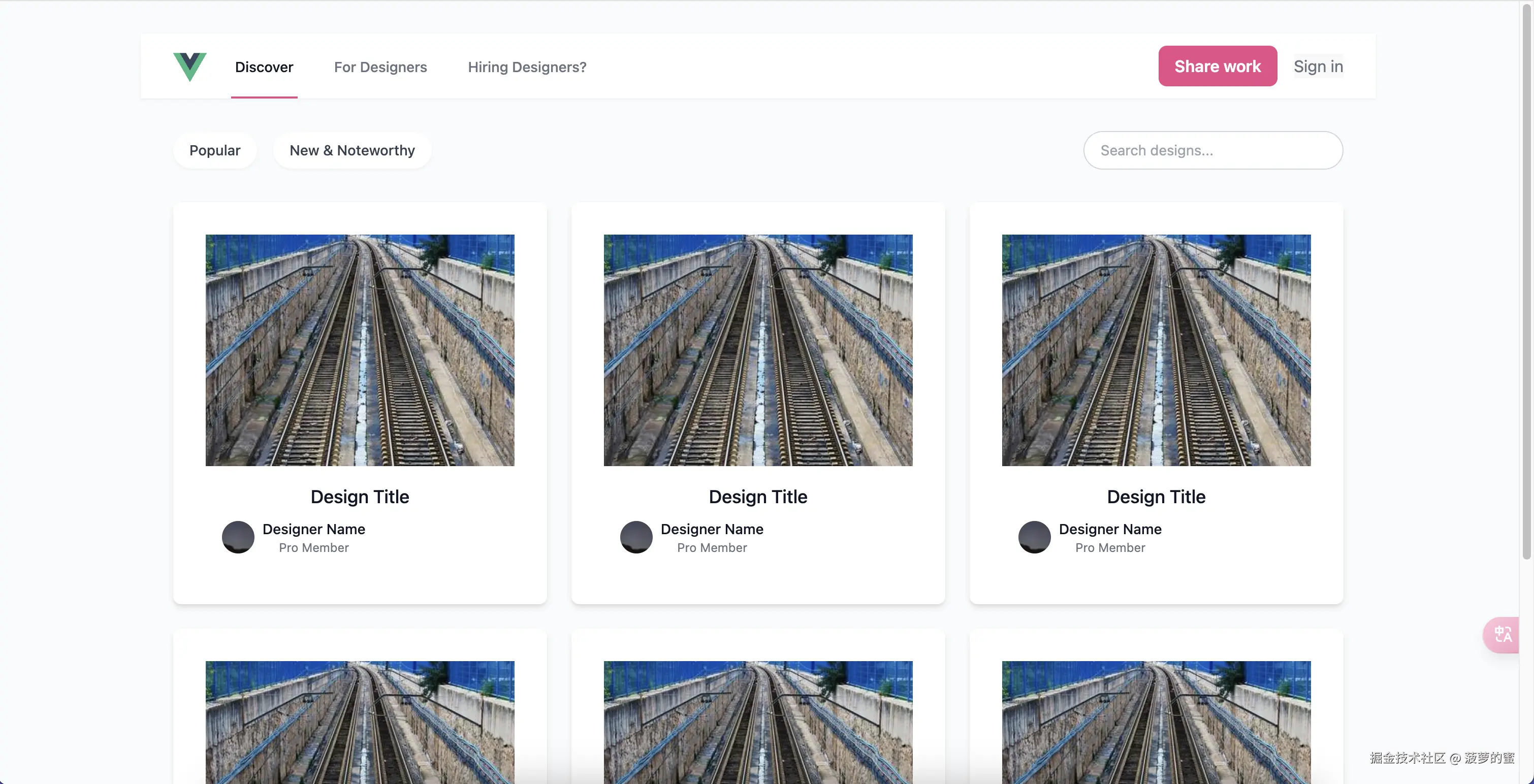Open middle top card's railway image
1534x784 pixels.
757,350
